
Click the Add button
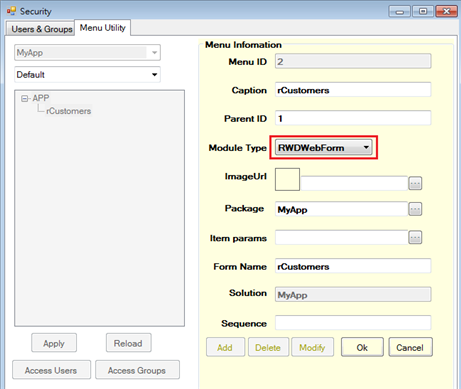225,347
